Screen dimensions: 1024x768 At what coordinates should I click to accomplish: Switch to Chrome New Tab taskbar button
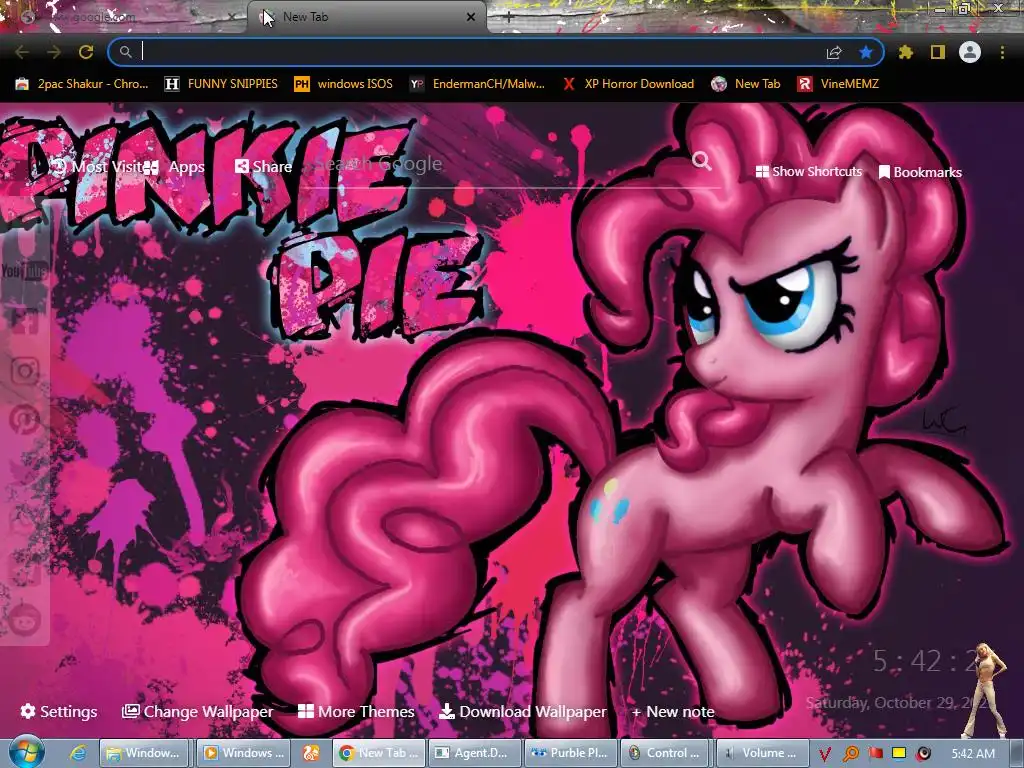point(379,753)
